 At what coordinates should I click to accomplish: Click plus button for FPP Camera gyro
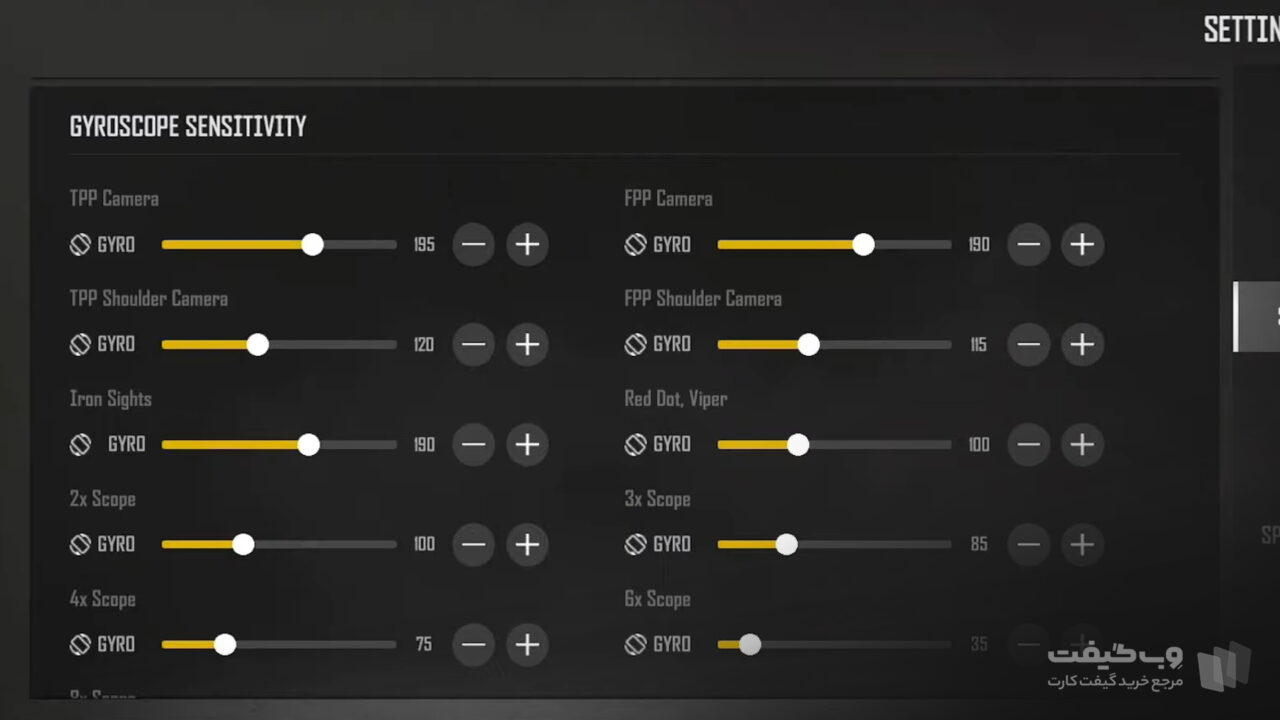pos(1082,244)
